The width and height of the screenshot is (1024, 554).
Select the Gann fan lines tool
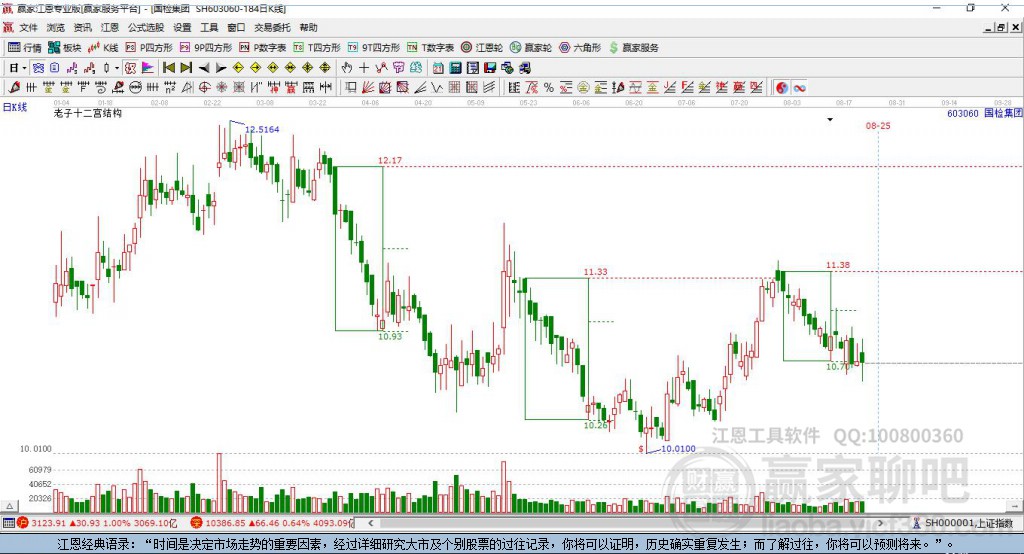pos(368,88)
